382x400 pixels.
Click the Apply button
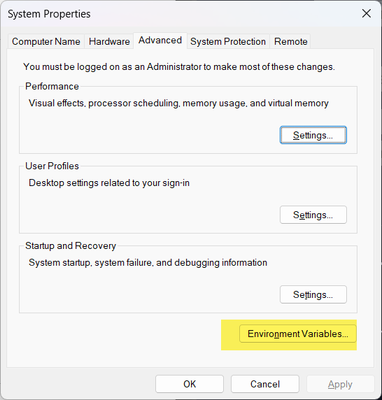click(x=340, y=384)
